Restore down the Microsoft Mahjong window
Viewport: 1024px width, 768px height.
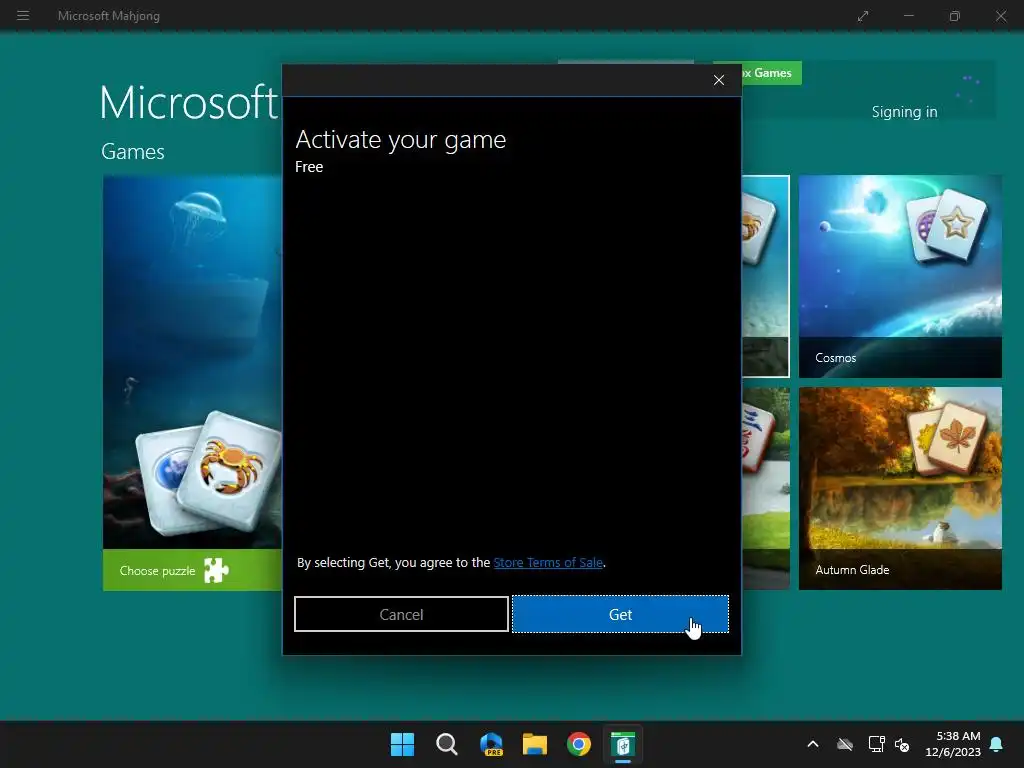[955, 16]
